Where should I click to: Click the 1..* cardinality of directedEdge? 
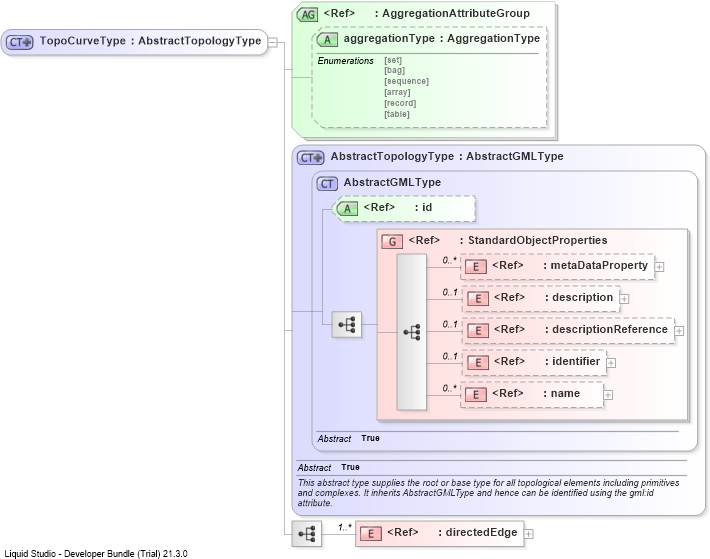pyautogui.click(x=345, y=527)
